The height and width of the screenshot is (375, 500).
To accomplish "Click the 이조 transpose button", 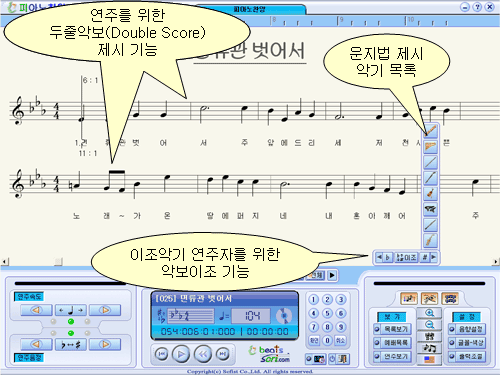I will tap(406, 257).
